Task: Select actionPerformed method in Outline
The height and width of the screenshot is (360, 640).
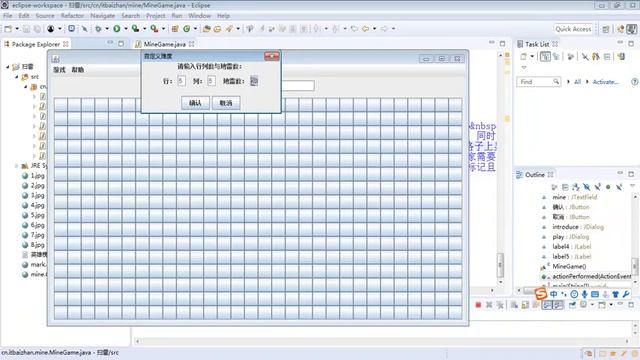Action: (591, 276)
